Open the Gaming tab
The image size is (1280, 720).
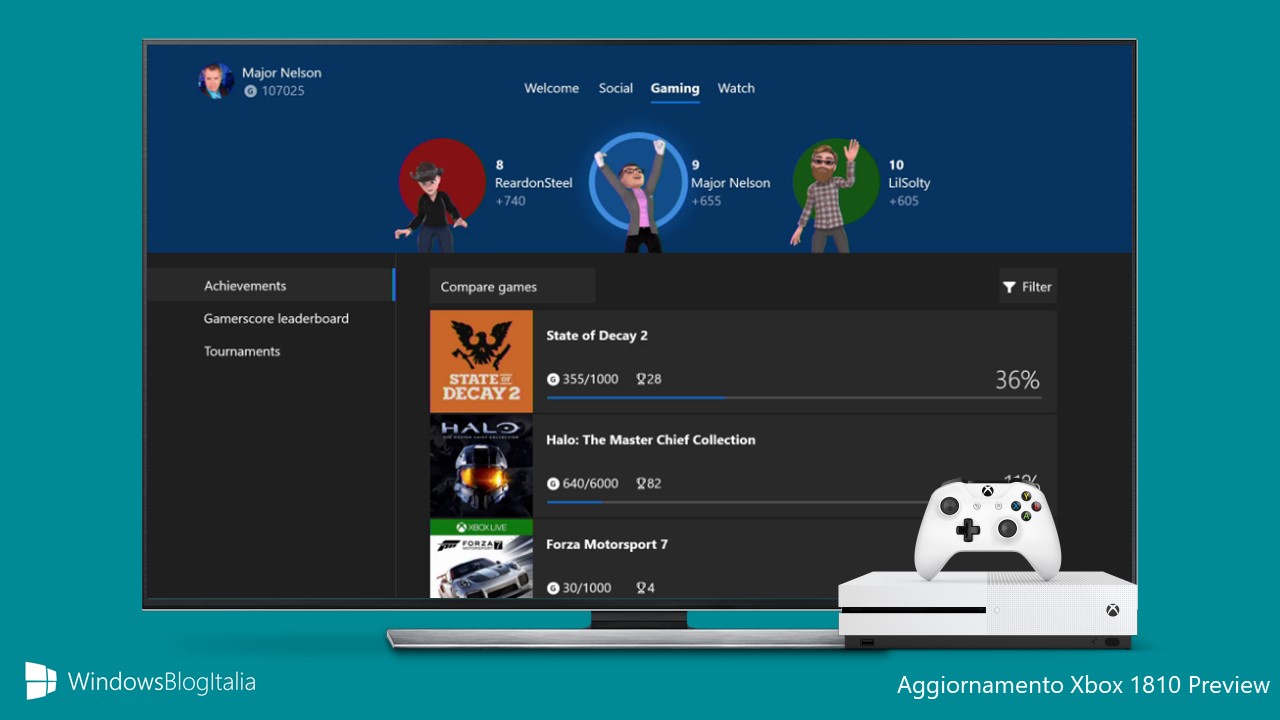[675, 88]
